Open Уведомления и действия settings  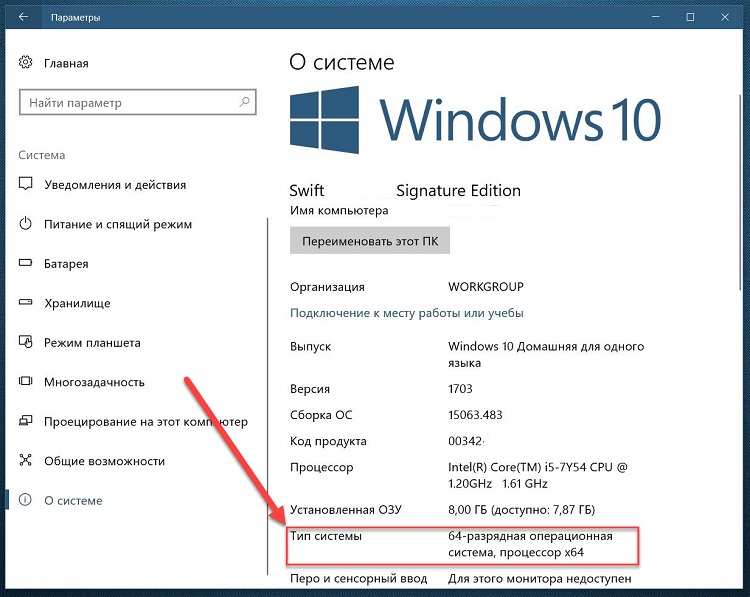[x=115, y=185]
